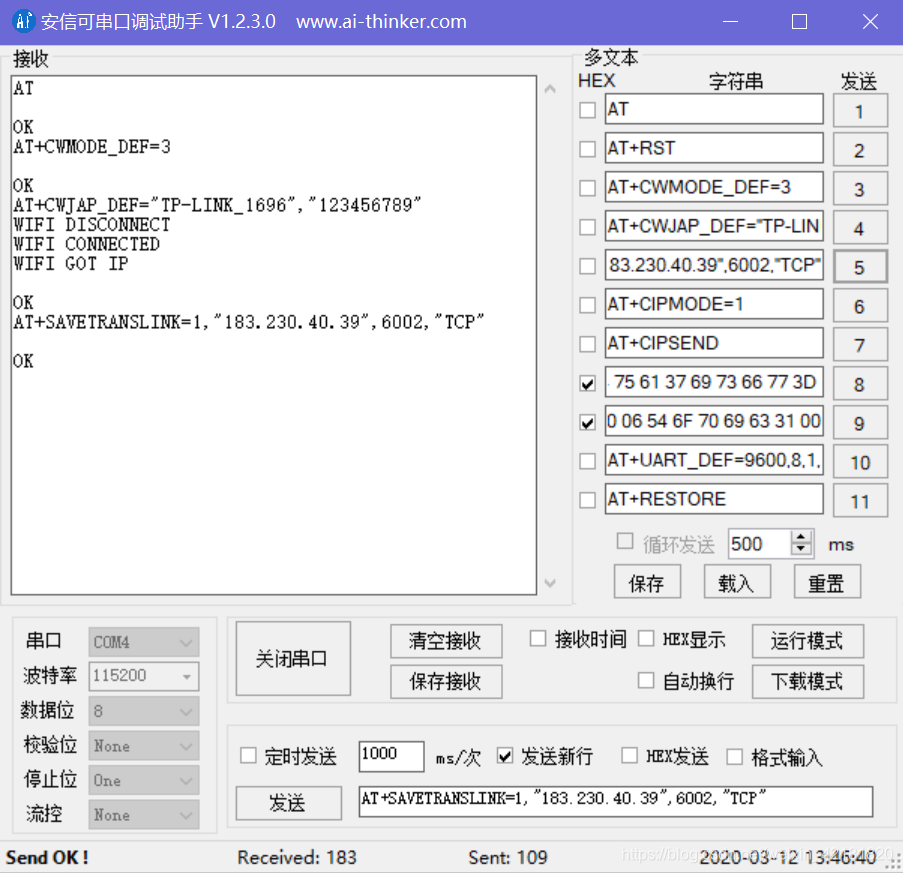
Task: Click the AI-Thinker app logo icon
Action: 24,21
